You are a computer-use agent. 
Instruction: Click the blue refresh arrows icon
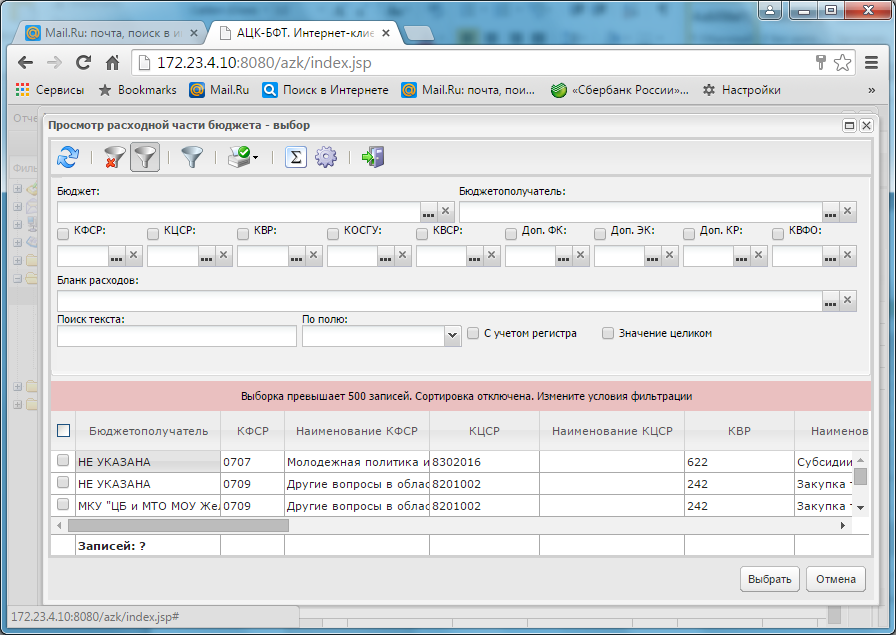click(68, 157)
